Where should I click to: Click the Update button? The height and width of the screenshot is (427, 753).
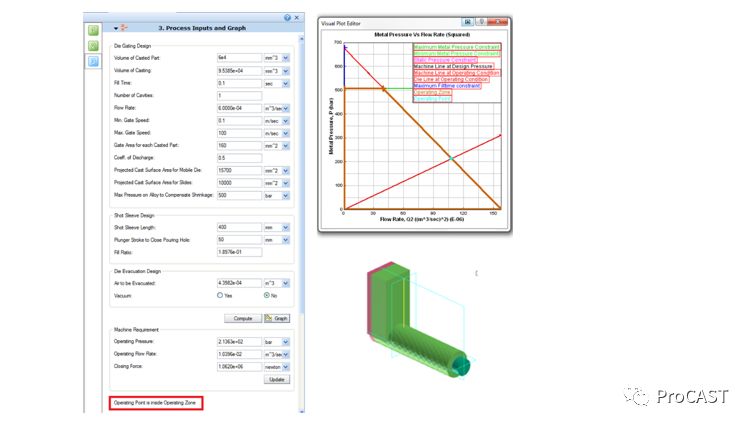277,379
